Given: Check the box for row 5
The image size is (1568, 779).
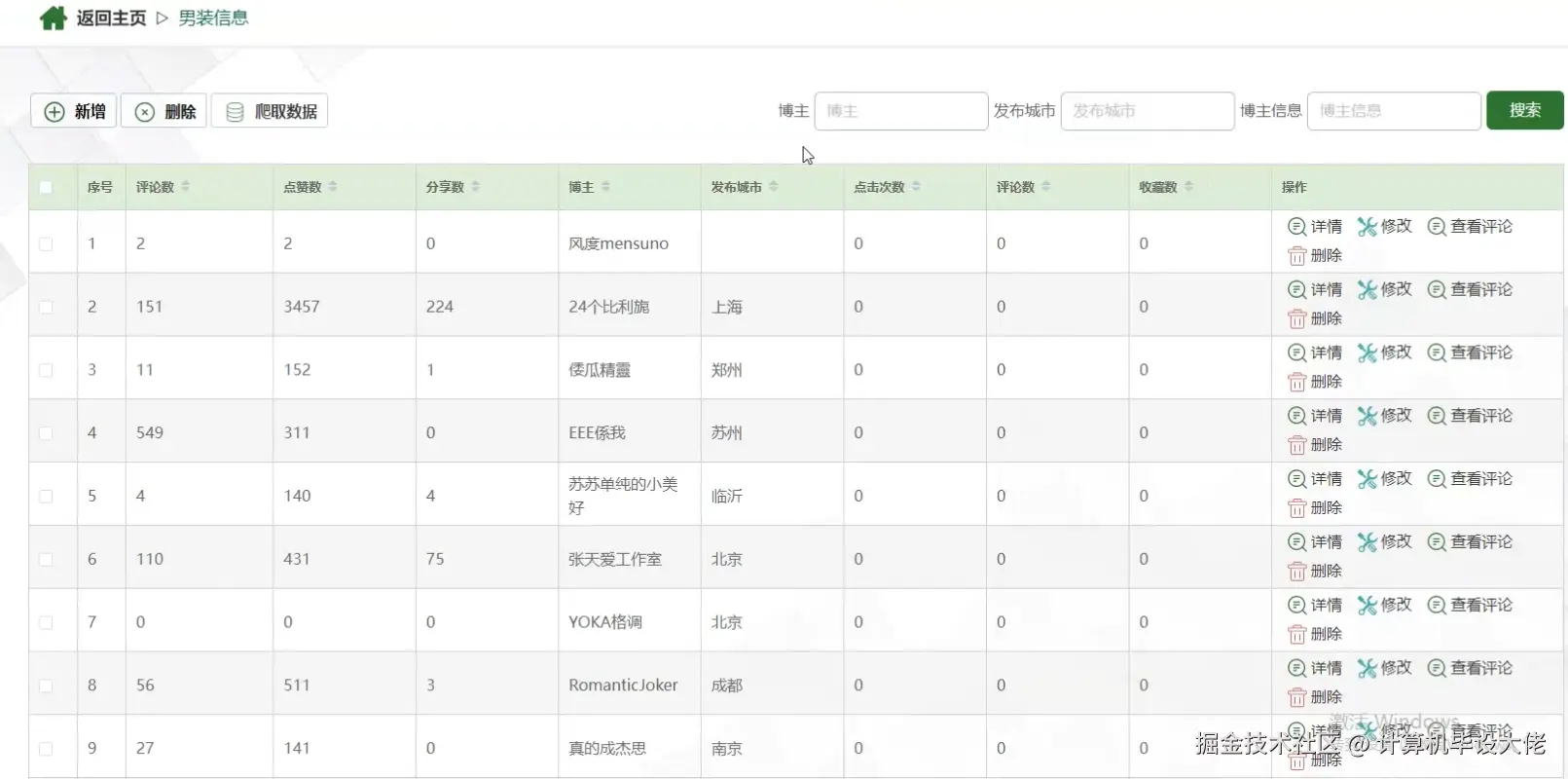Looking at the screenshot, I should click(46, 496).
